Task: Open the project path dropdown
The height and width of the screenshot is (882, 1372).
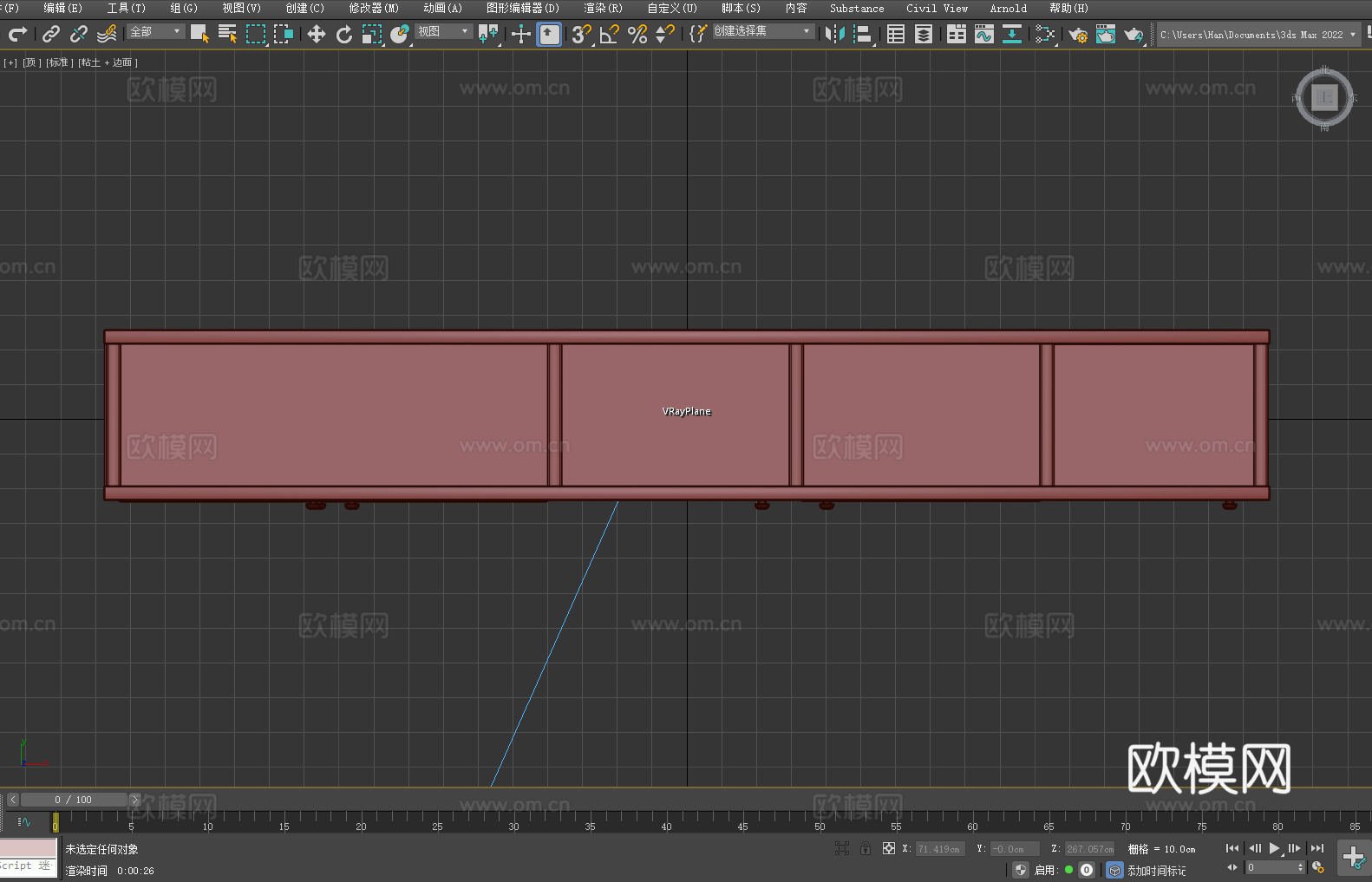Action: click(1258, 35)
